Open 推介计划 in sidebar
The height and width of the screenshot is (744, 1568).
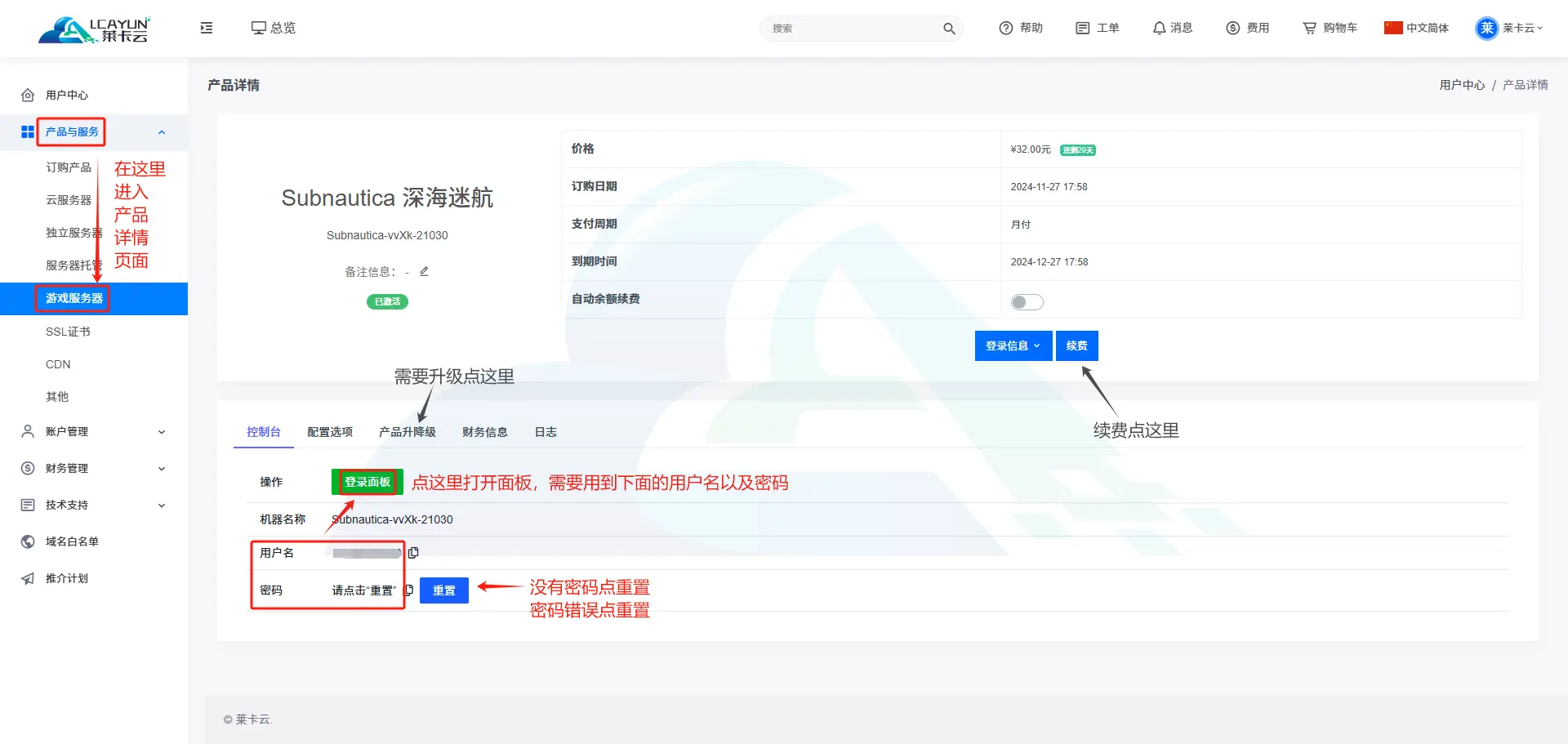[x=67, y=578]
